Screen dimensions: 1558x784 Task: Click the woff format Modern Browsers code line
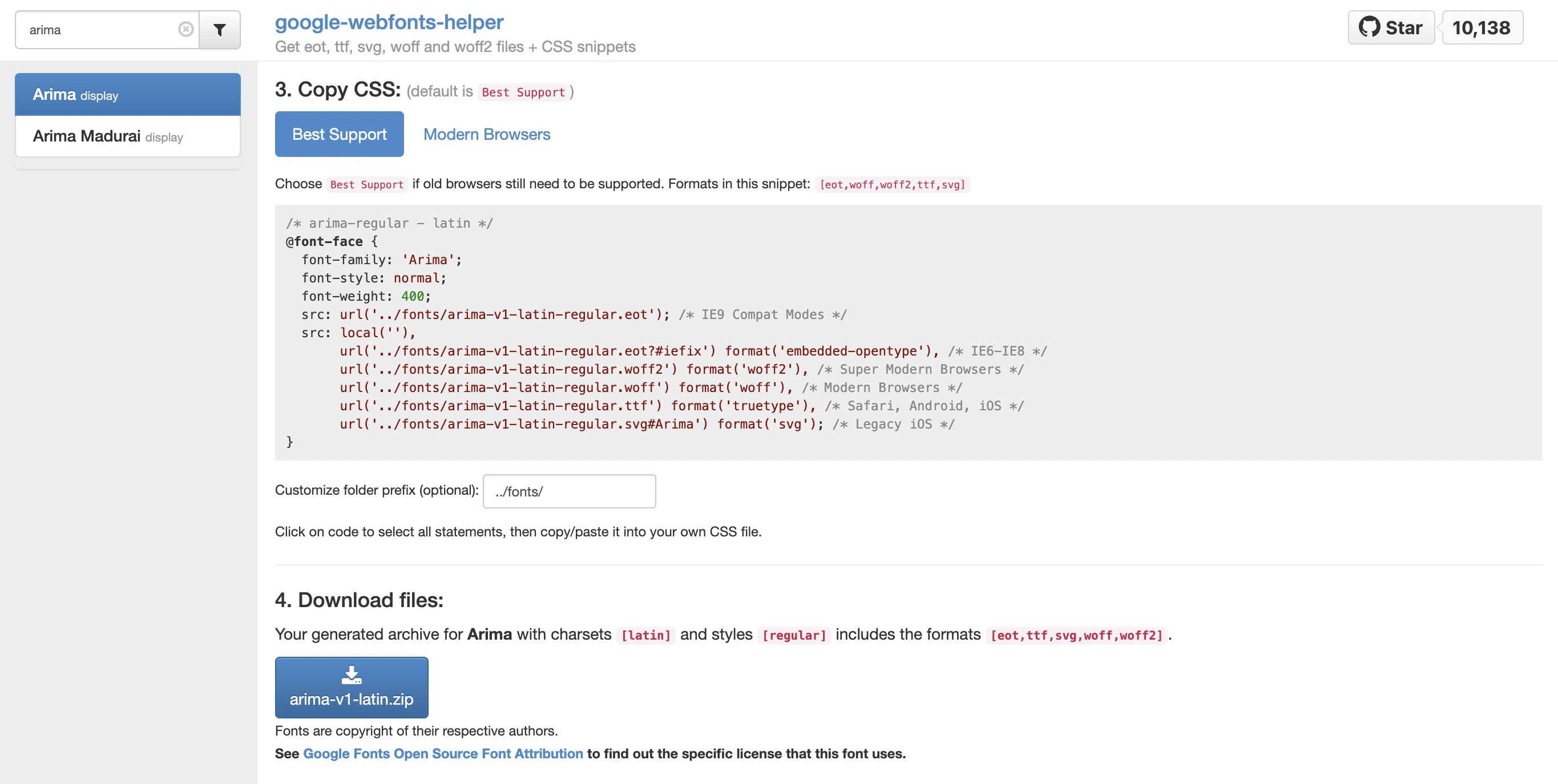[x=650, y=387]
